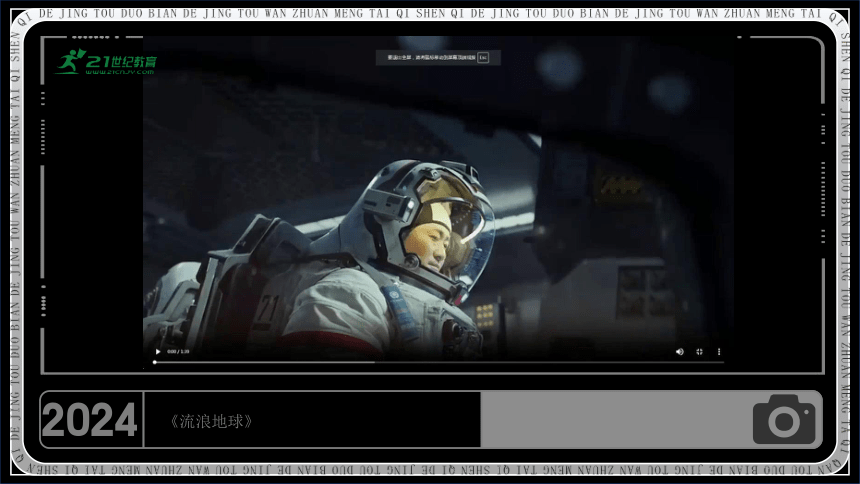This screenshot has width=860, height=484.
Task: Mute the video using the speaker icon
Action: (x=680, y=352)
